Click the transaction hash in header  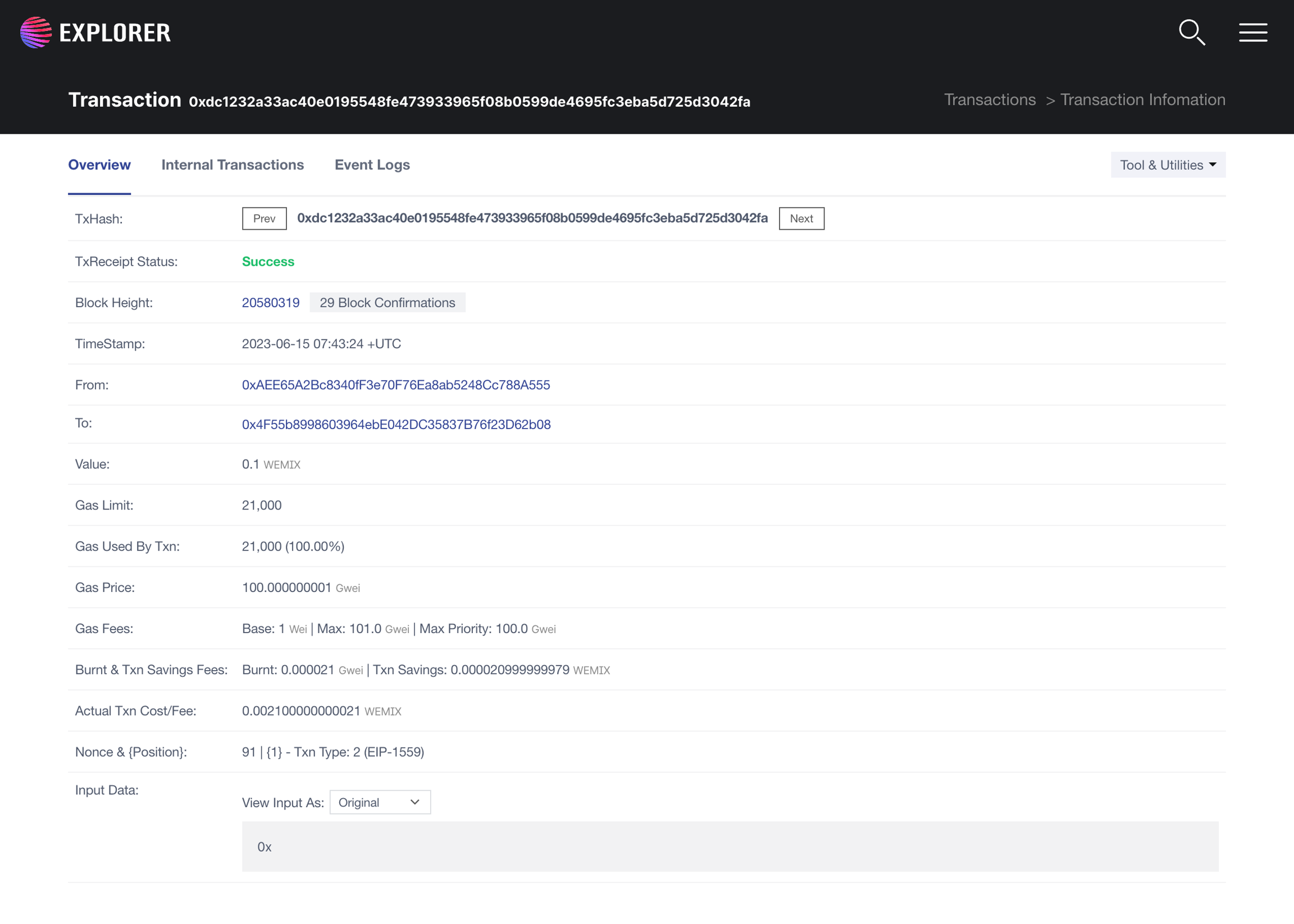(470, 102)
